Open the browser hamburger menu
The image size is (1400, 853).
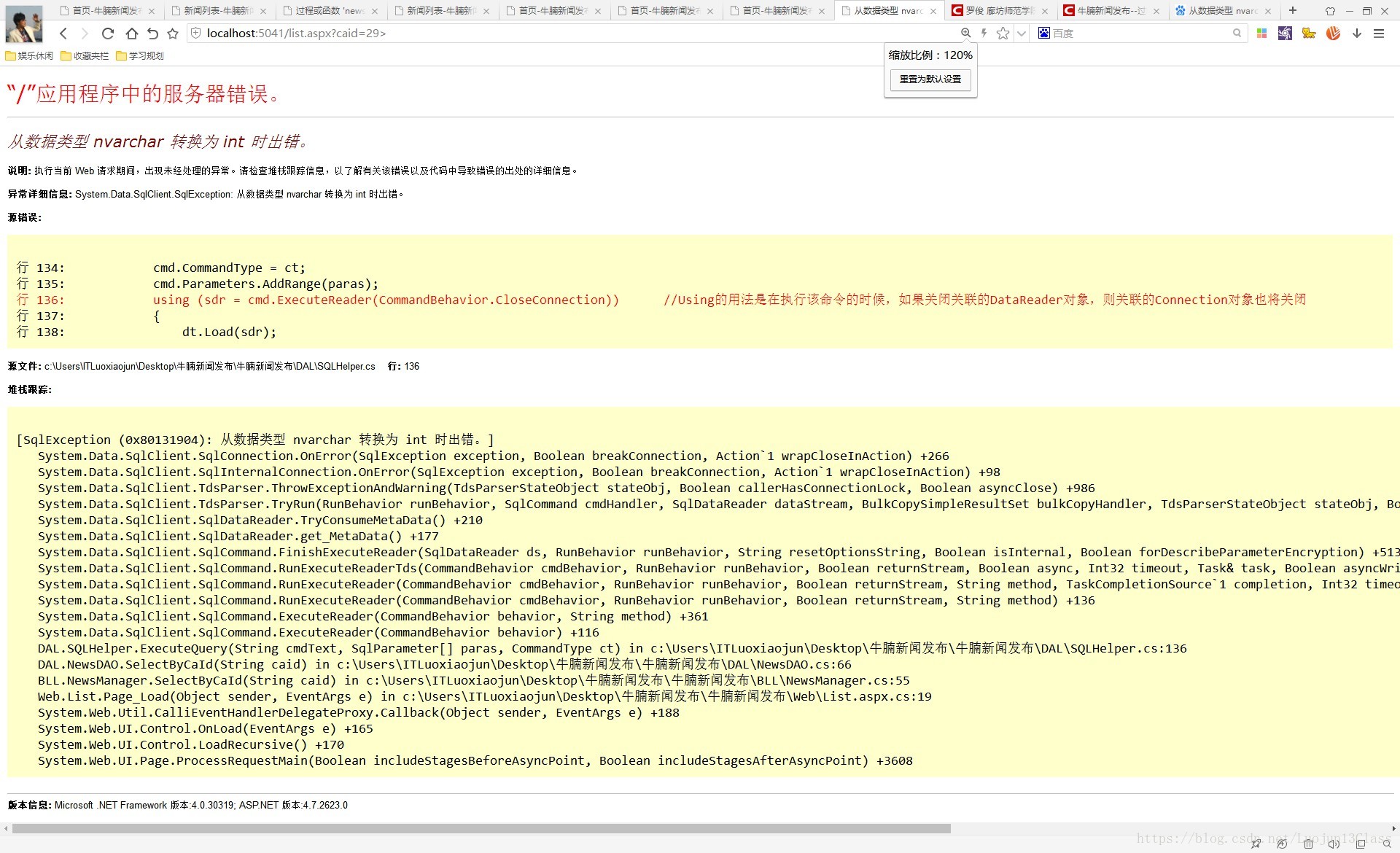pyautogui.click(x=1379, y=33)
